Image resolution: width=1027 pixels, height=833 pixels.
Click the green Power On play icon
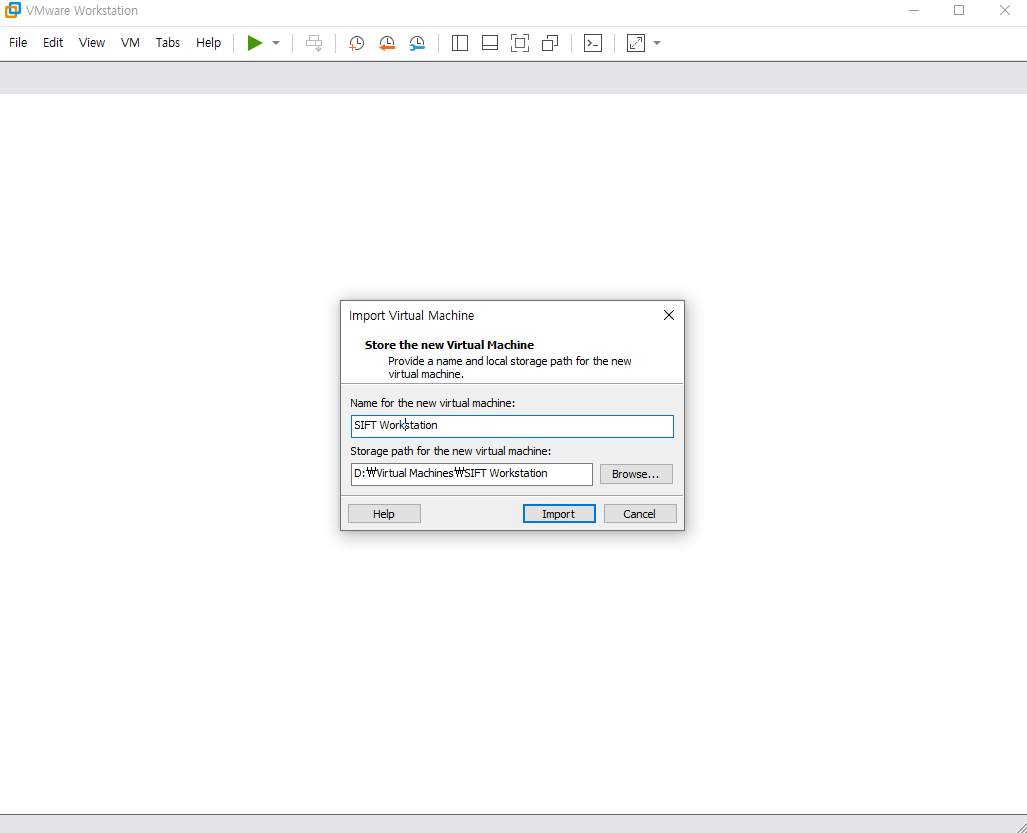click(255, 43)
